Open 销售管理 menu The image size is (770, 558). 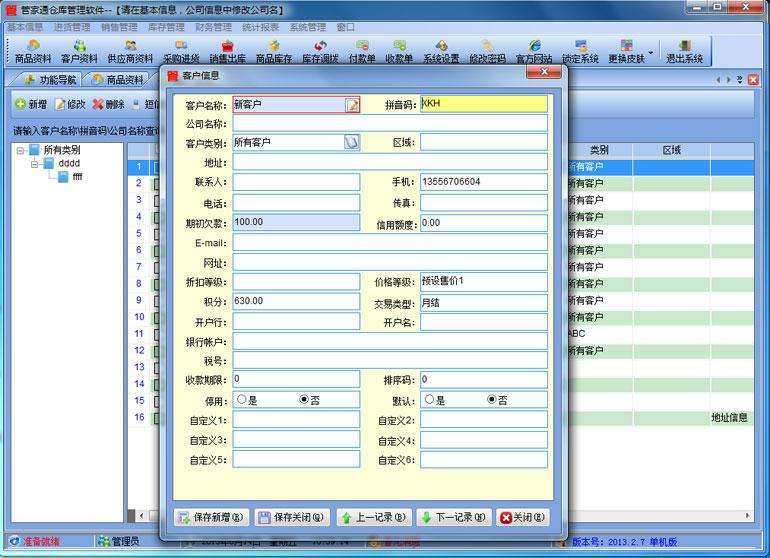tap(119, 27)
